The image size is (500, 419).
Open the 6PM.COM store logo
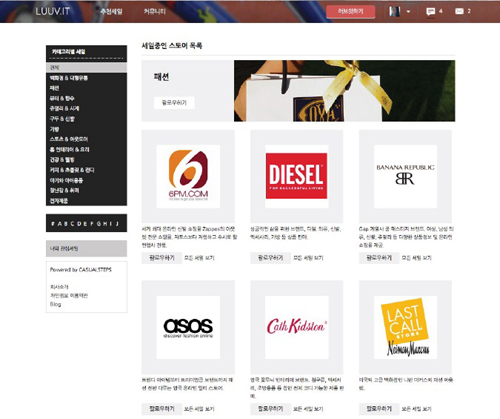coord(188,176)
